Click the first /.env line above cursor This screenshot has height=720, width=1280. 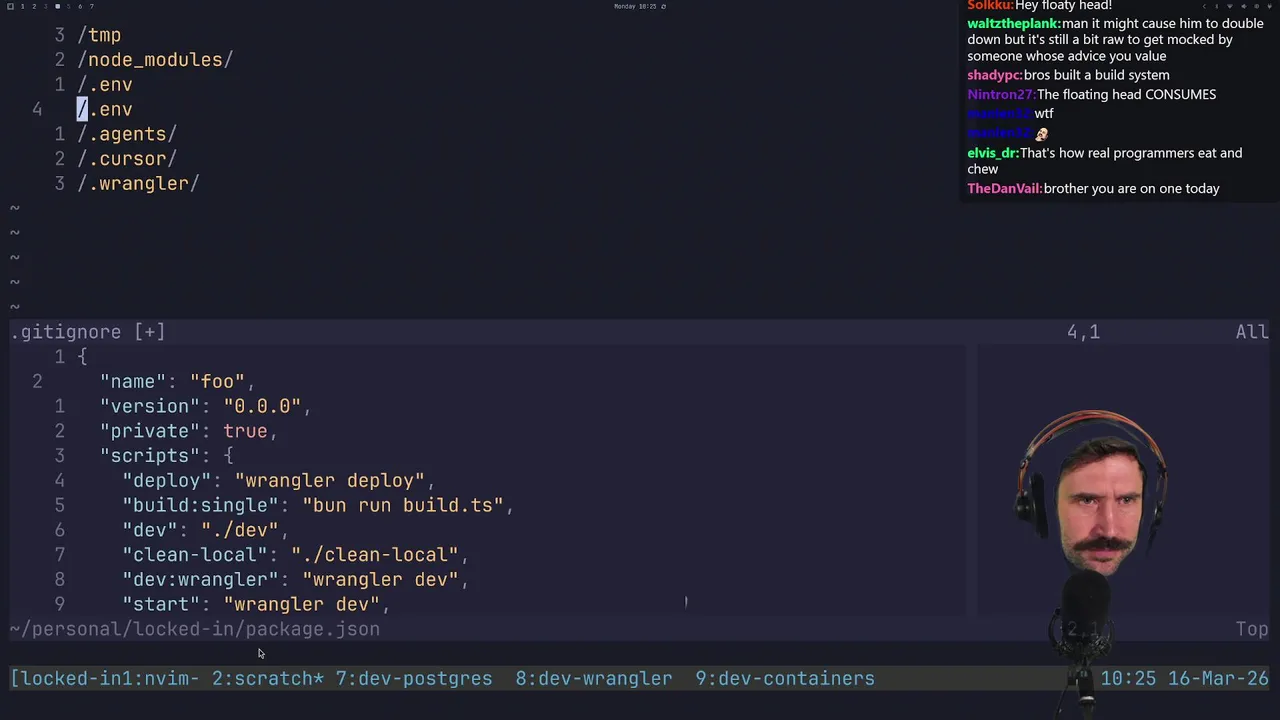tap(105, 85)
